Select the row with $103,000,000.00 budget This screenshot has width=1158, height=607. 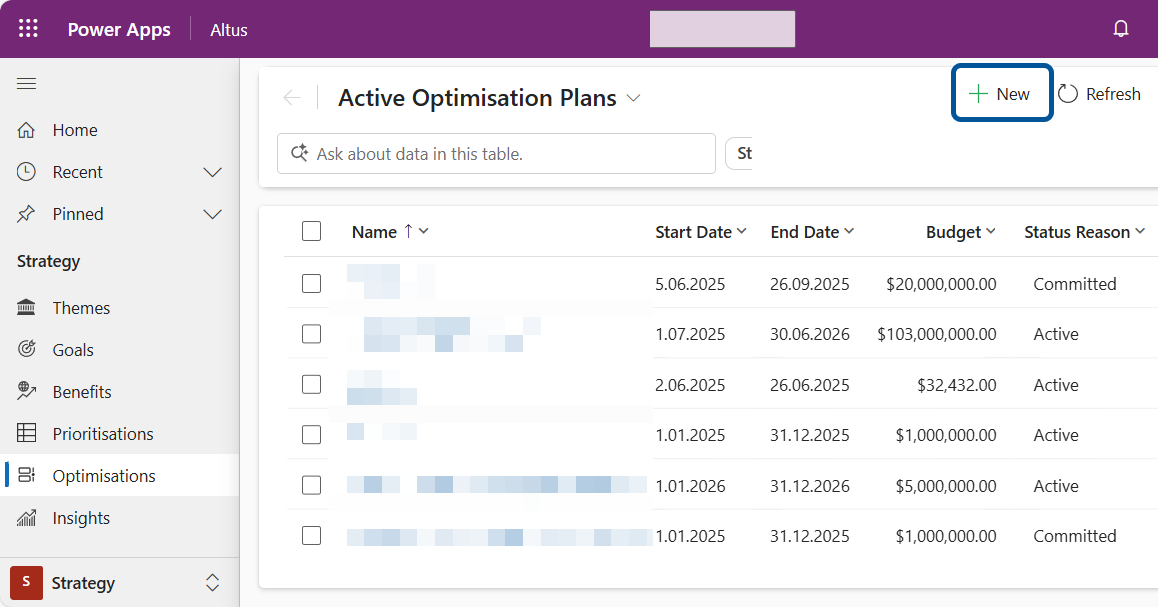tap(312, 334)
